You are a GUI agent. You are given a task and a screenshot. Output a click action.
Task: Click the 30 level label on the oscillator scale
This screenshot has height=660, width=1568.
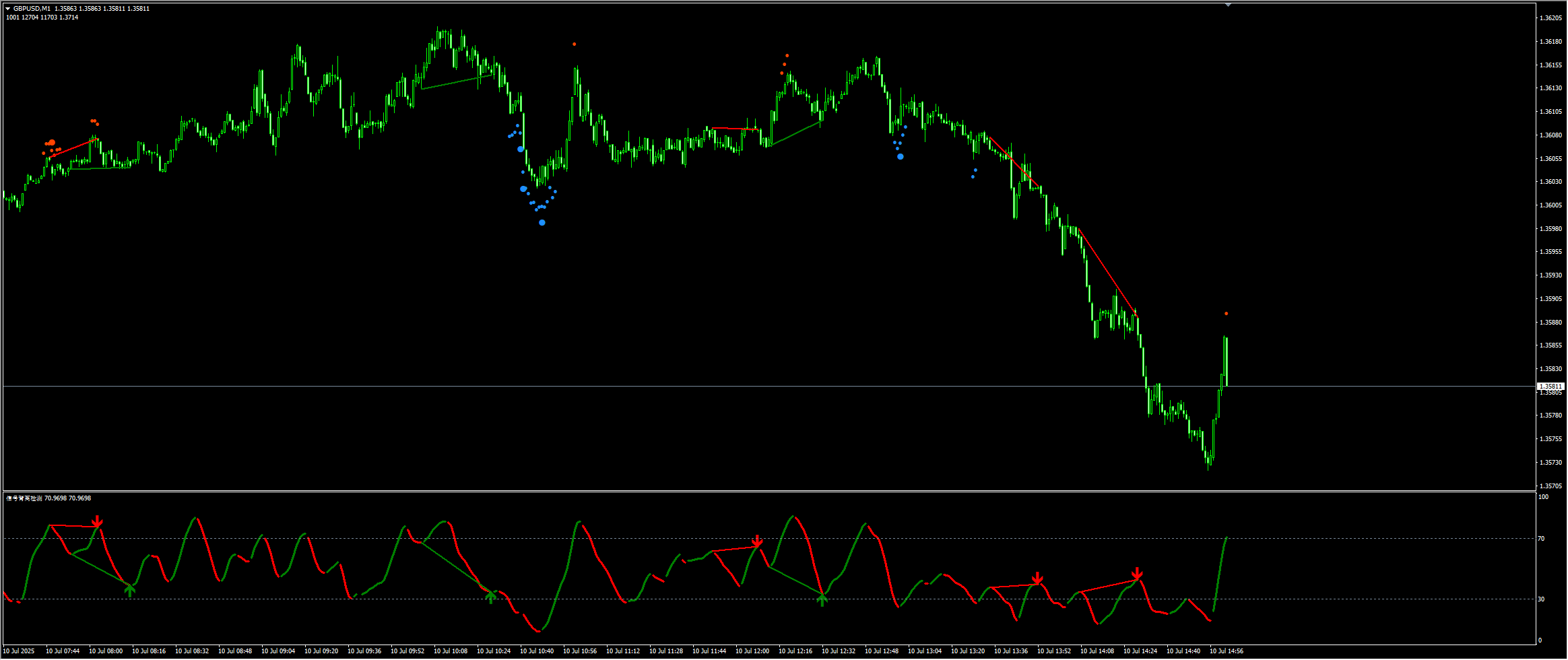[x=1541, y=599]
